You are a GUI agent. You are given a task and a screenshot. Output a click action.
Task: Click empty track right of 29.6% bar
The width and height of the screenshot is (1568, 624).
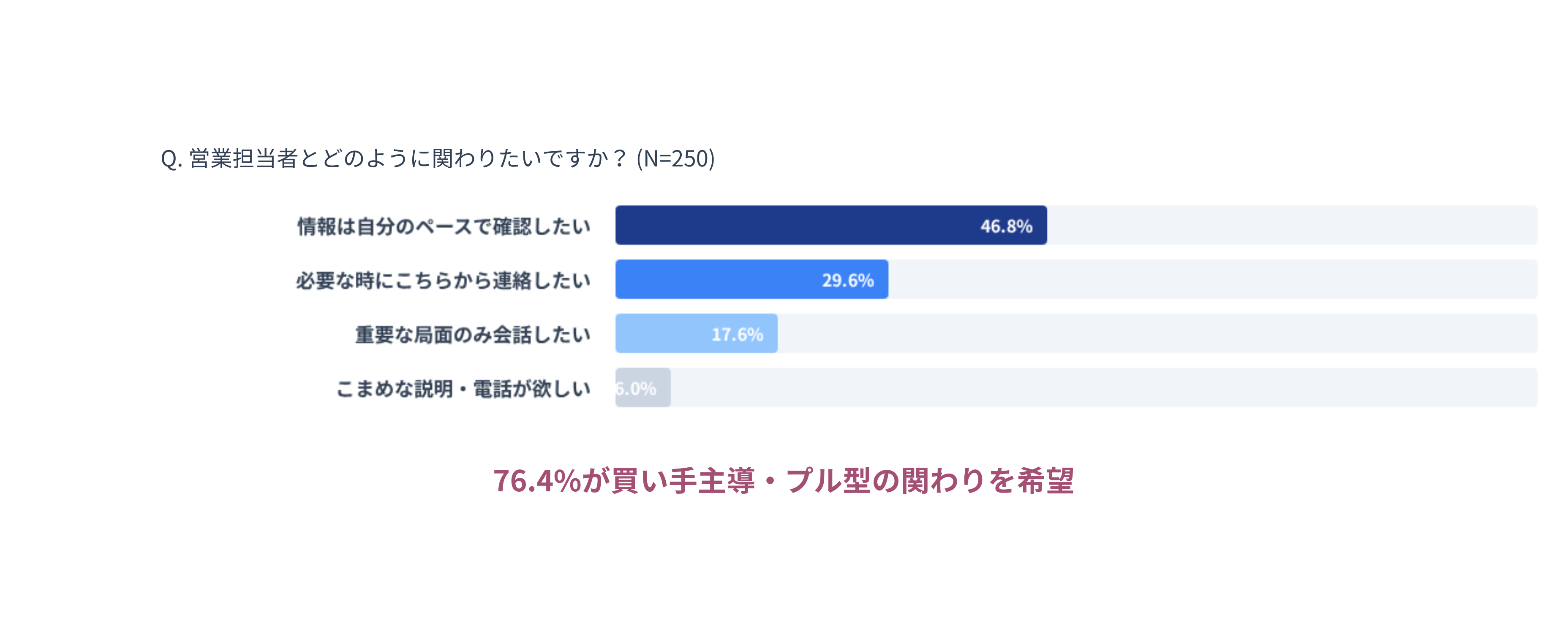click(x=1211, y=279)
